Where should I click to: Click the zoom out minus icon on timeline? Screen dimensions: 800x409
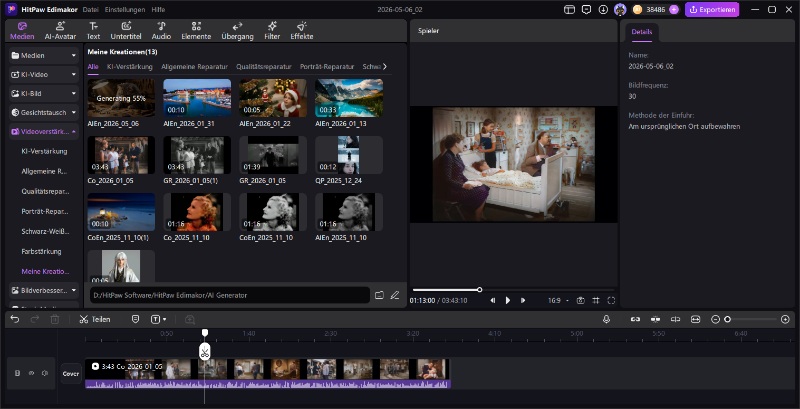[x=715, y=319]
